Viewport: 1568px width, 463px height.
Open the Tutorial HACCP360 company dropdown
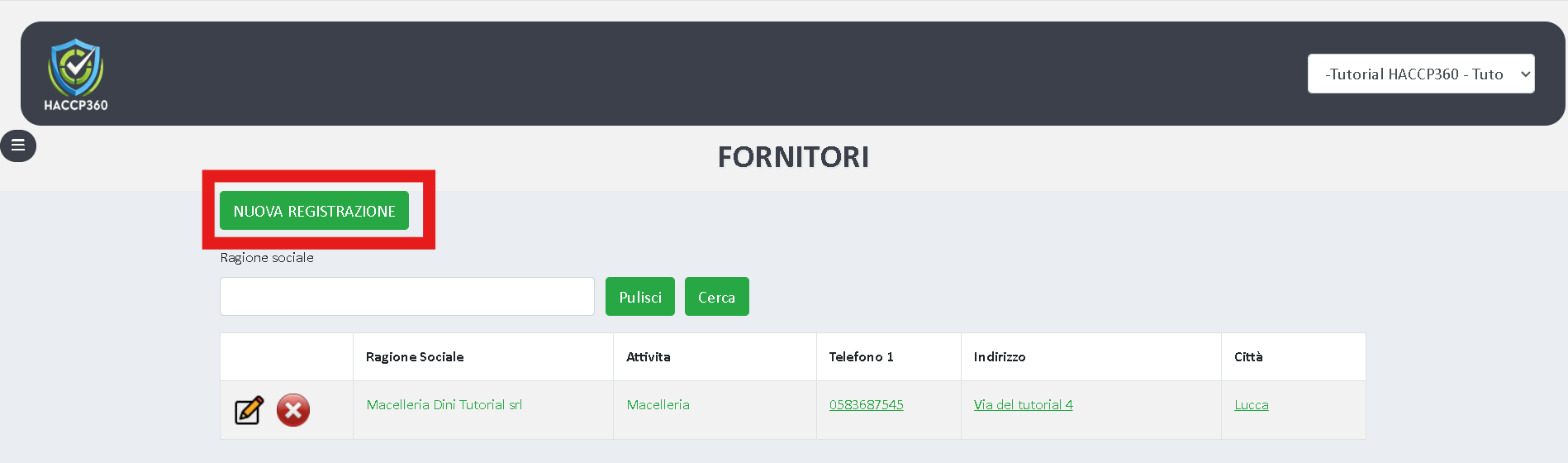point(1420,74)
